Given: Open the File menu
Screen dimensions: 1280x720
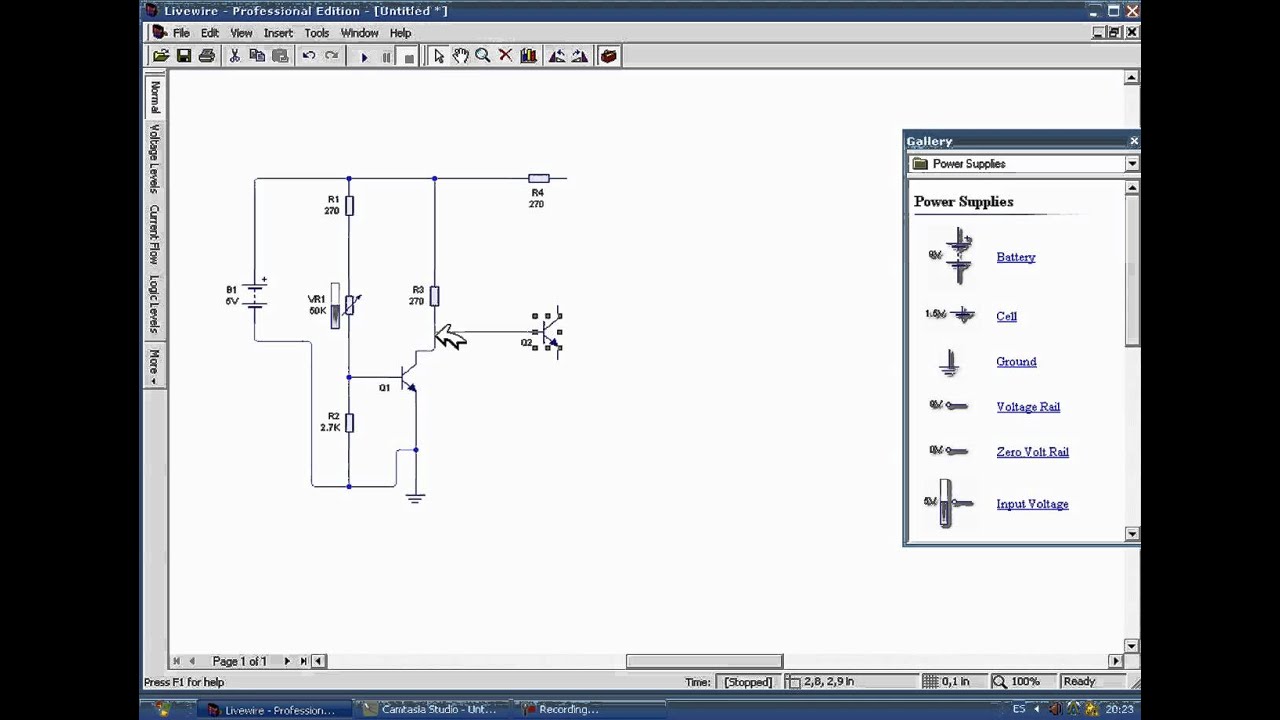Looking at the screenshot, I should tap(181, 33).
